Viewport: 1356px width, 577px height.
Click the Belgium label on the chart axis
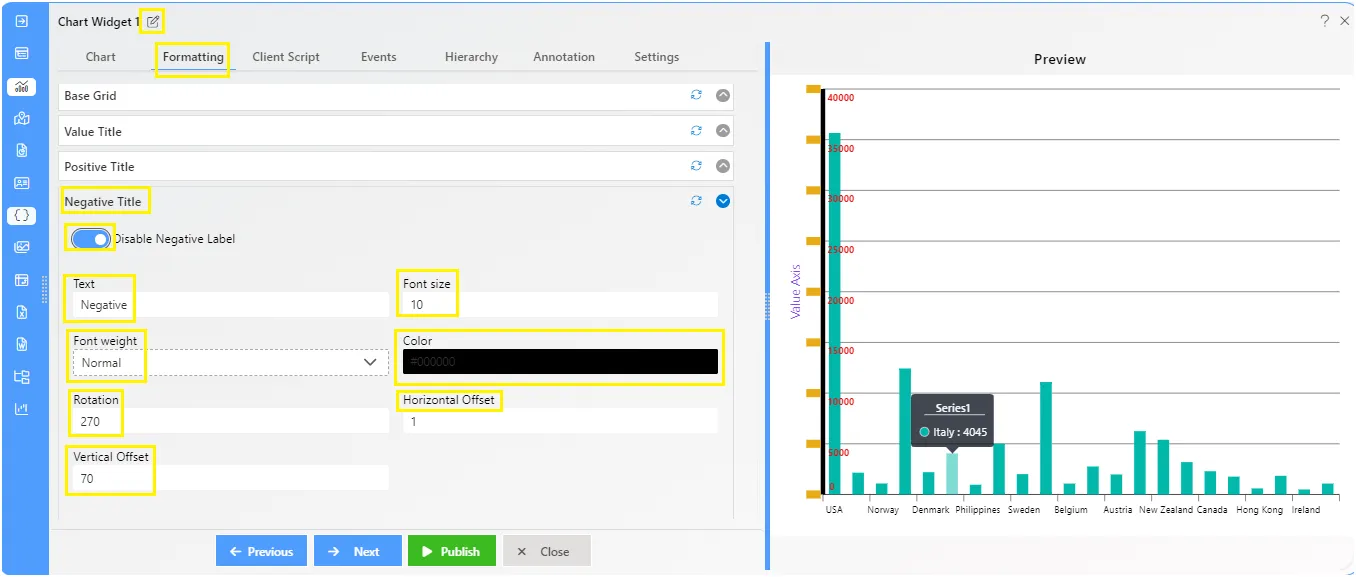(1070, 509)
